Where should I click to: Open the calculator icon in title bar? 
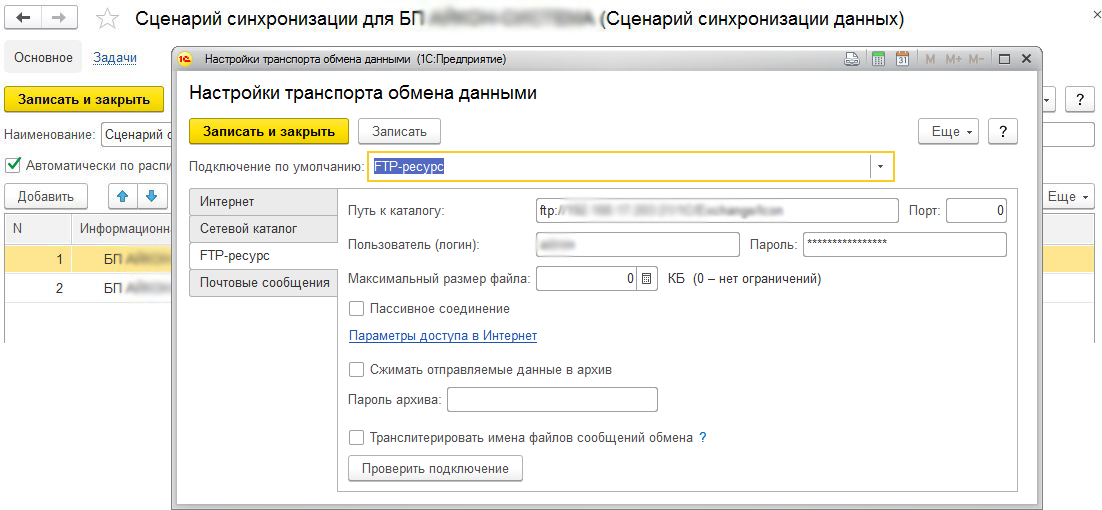pyautogui.click(x=878, y=59)
